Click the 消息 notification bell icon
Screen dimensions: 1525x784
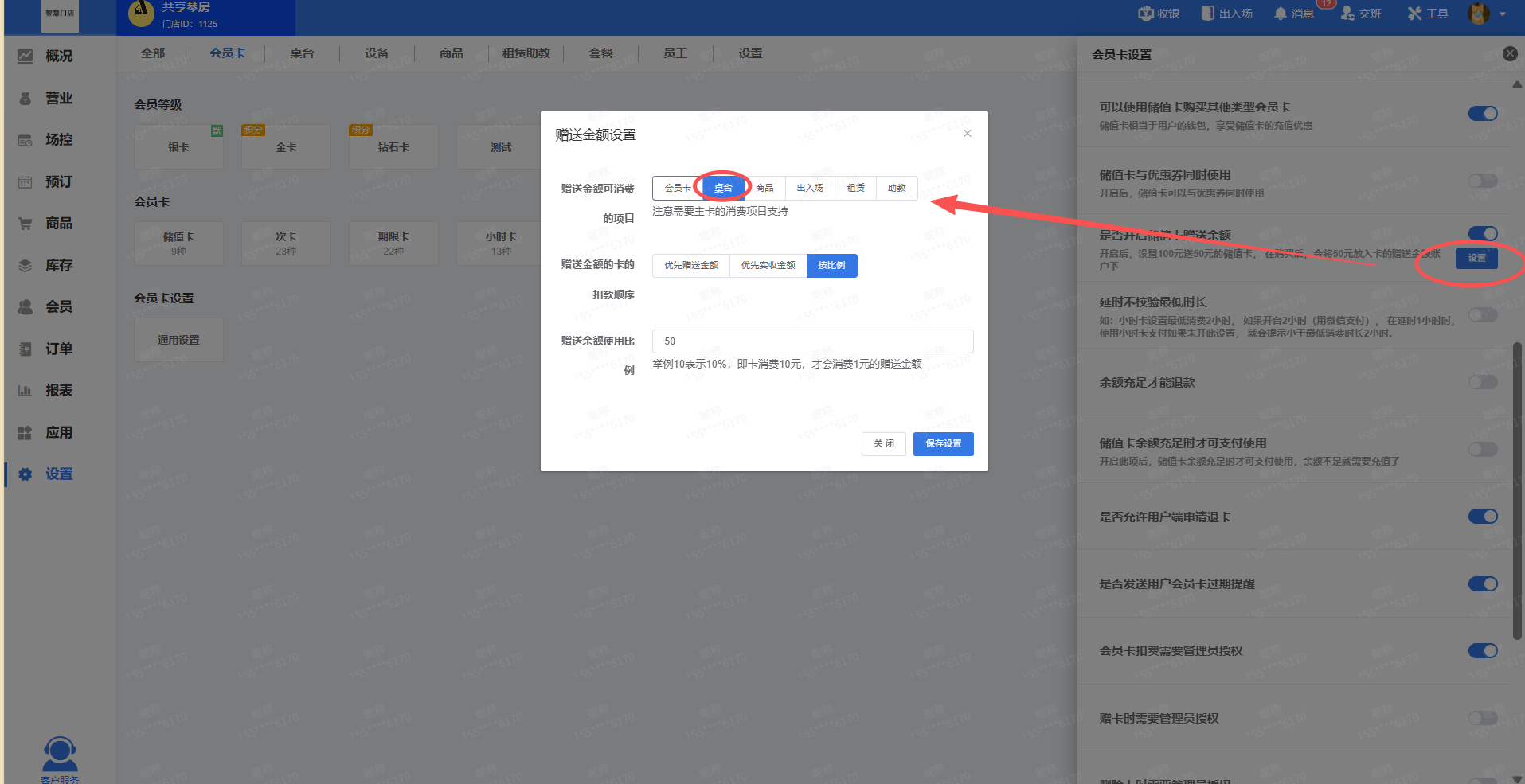pyautogui.click(x=1281, y=14)
